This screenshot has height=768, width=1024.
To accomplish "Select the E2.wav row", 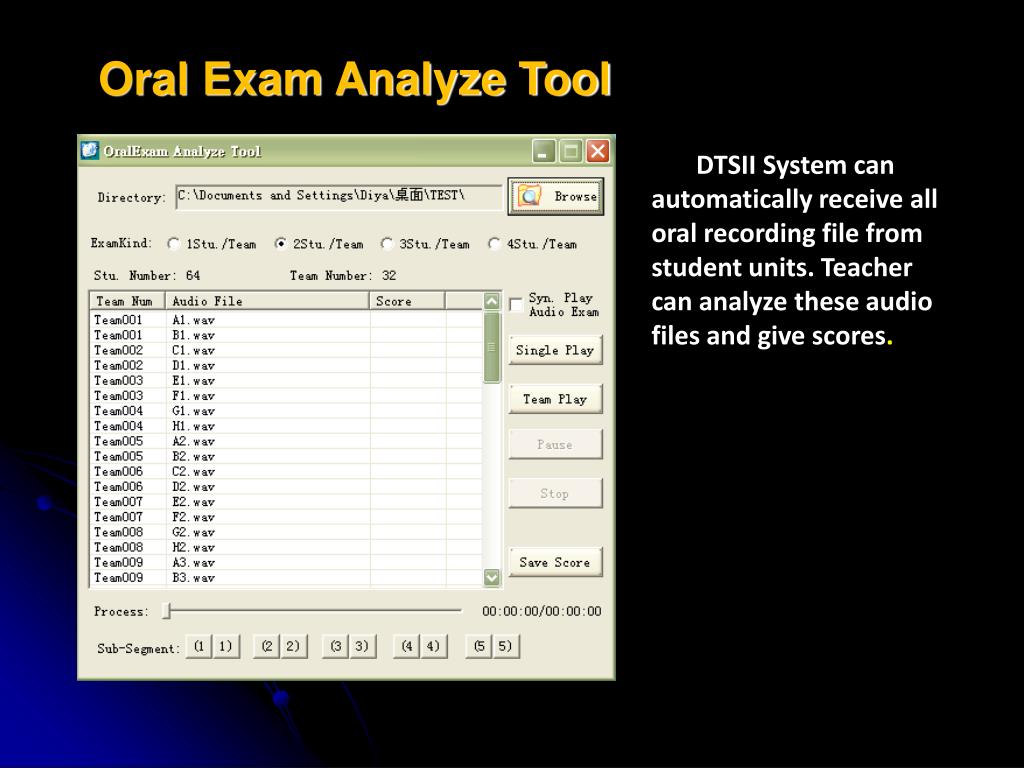I will tap(286, 502).
